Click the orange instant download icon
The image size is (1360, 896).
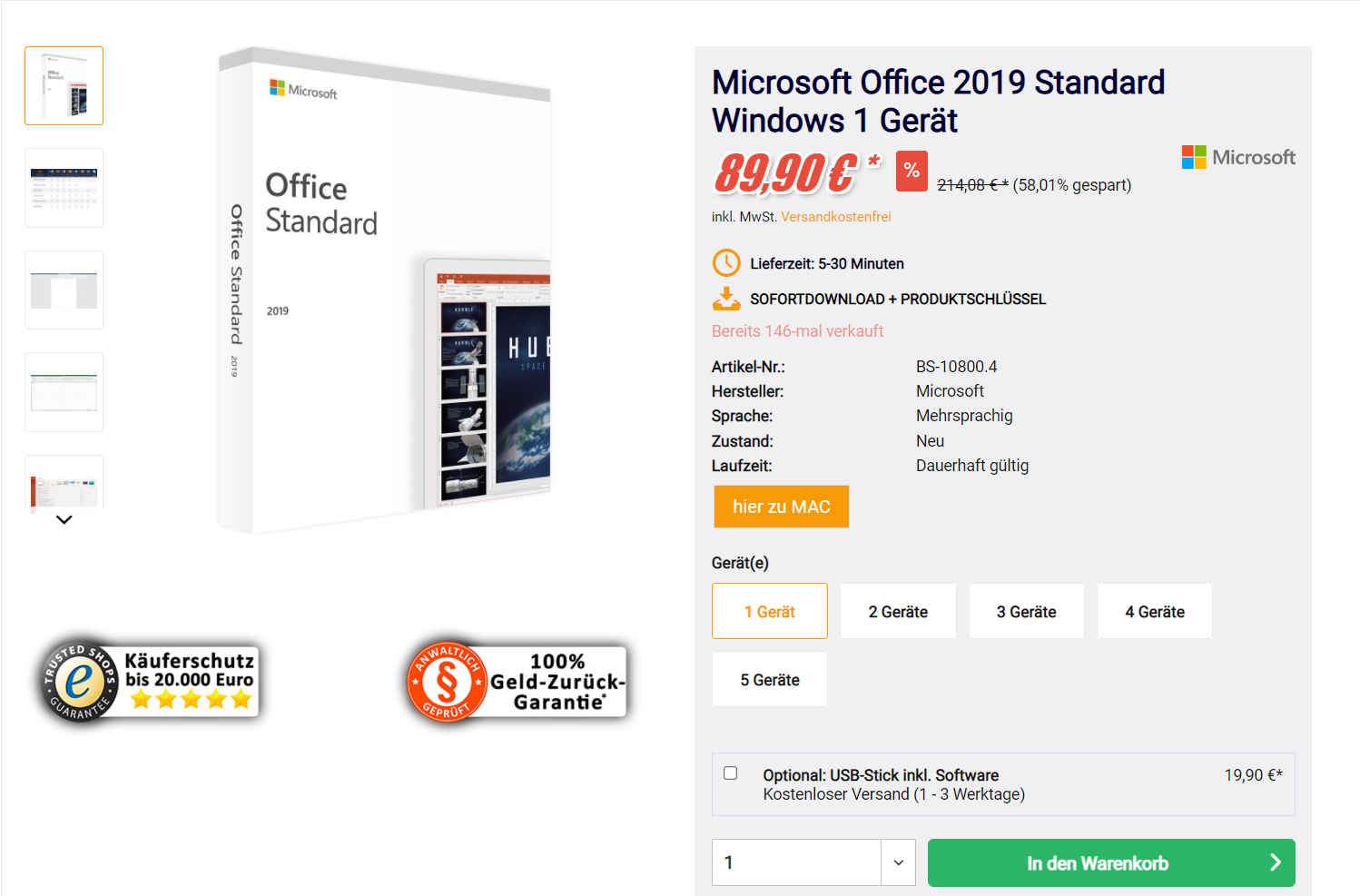pos(726,299)
